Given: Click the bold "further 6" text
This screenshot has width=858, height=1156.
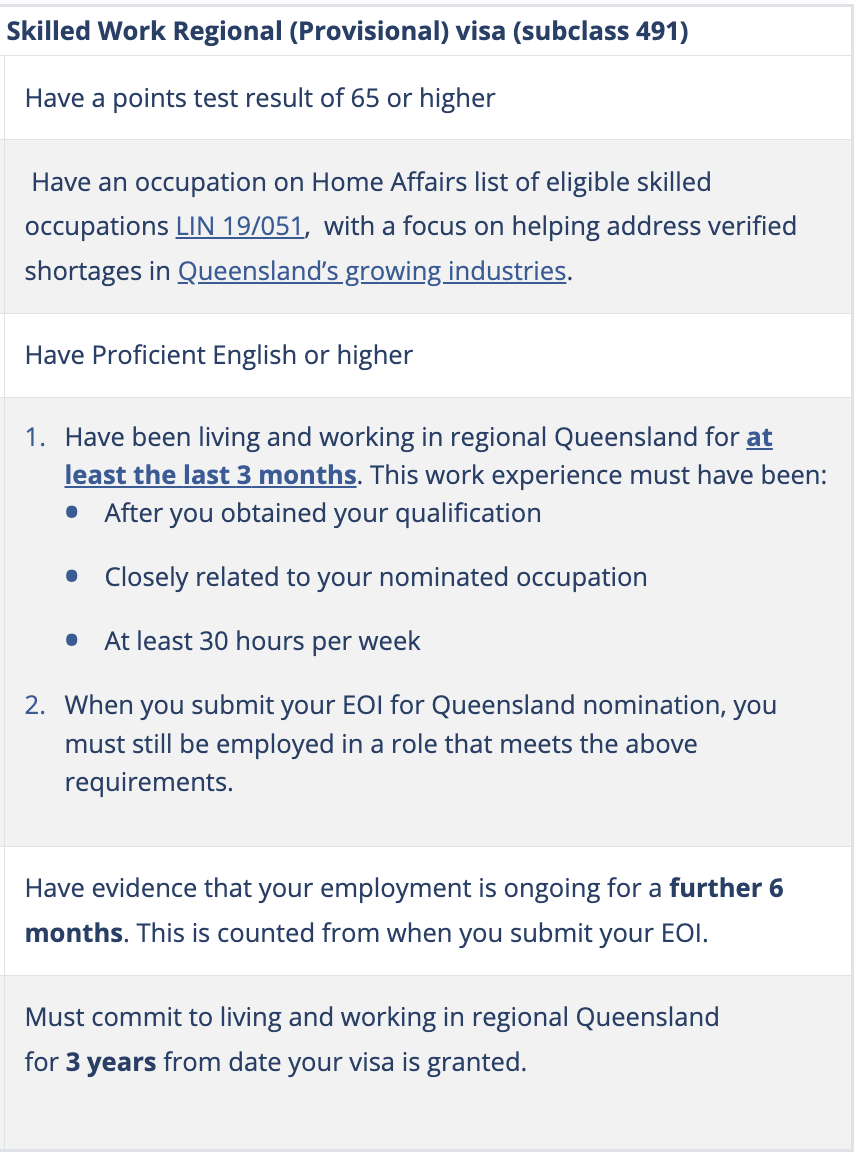Looking at the screenshot, I should point(726,888).
